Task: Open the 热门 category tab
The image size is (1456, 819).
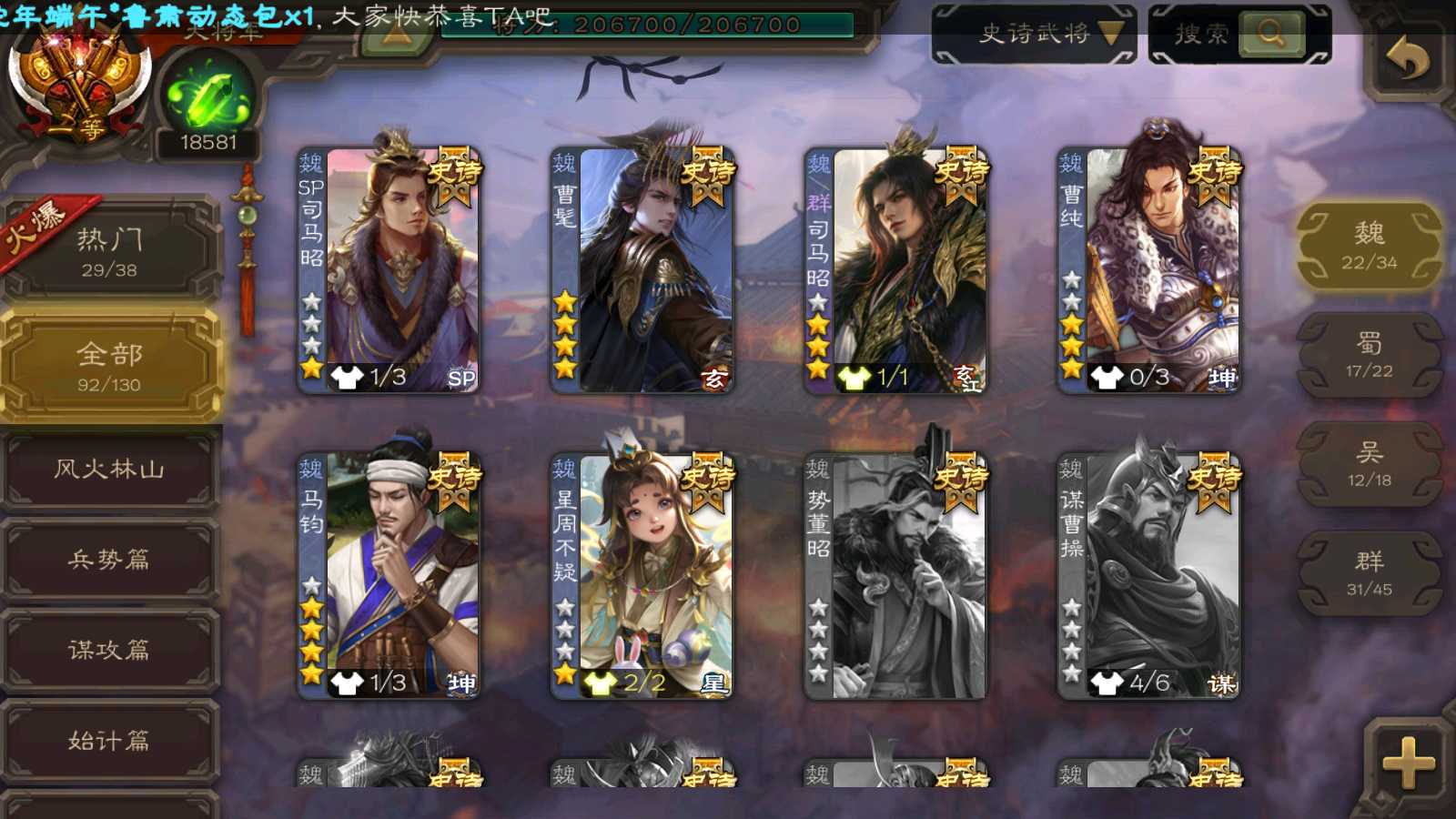Action: tap(109, 251)
